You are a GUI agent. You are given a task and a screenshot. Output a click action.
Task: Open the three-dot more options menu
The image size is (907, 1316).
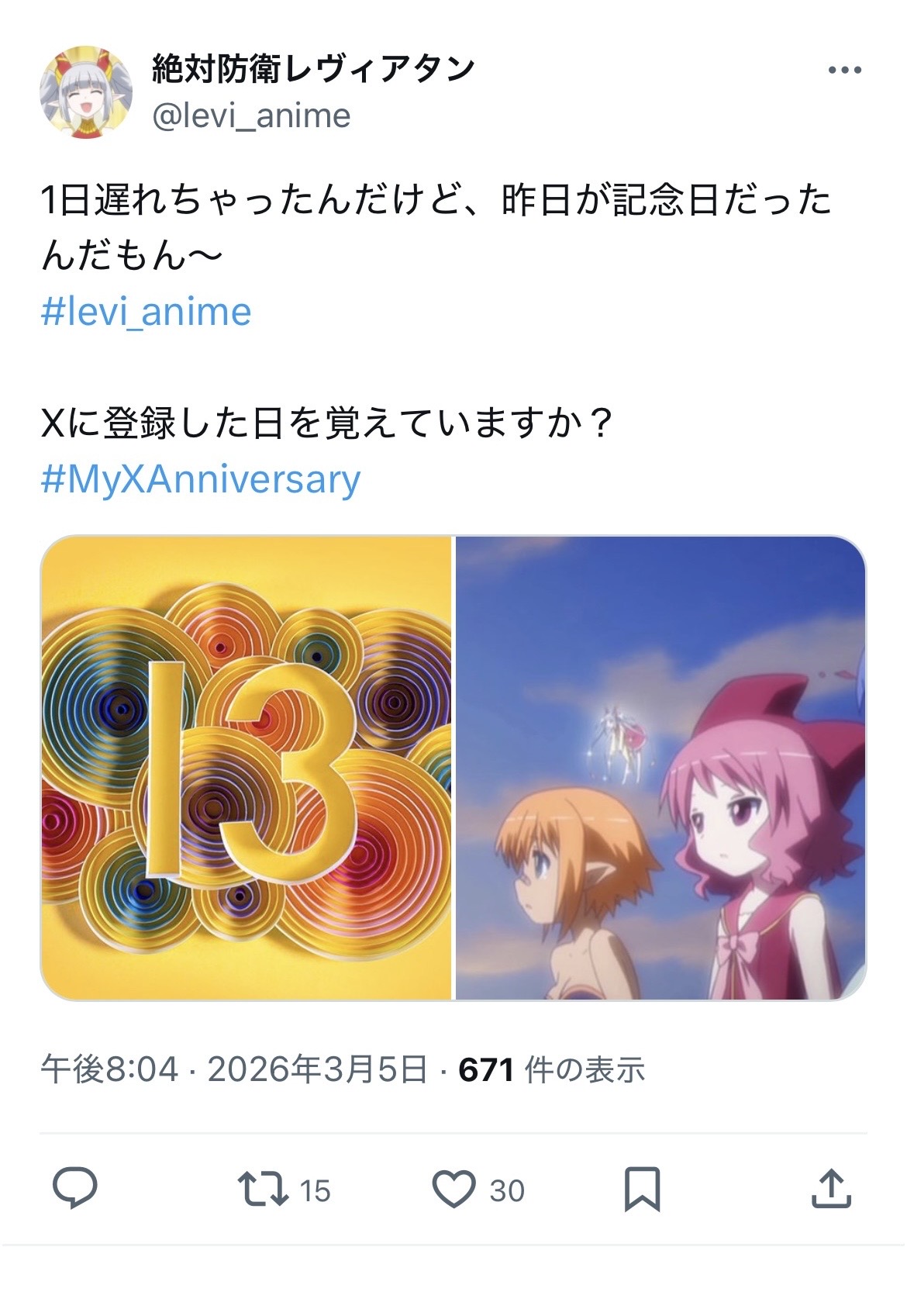[844, 70]
